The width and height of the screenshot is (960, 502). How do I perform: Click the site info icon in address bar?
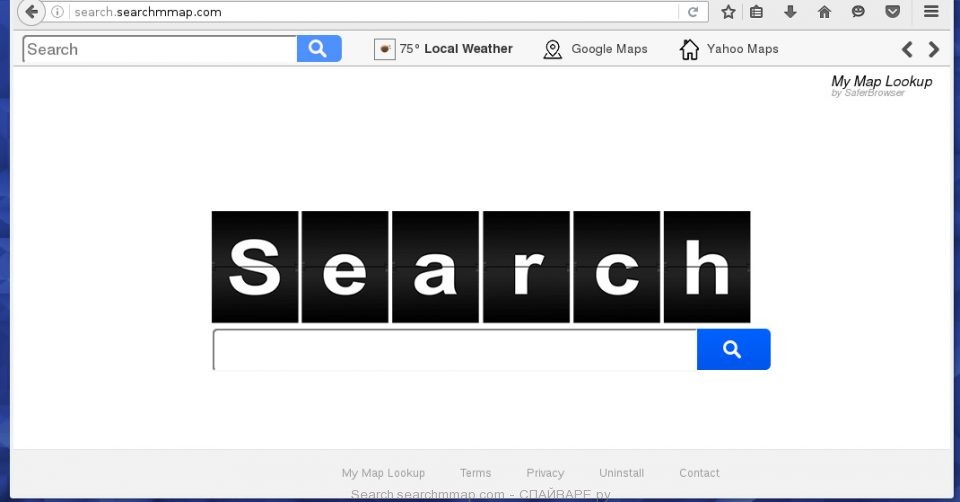[58, 12]
